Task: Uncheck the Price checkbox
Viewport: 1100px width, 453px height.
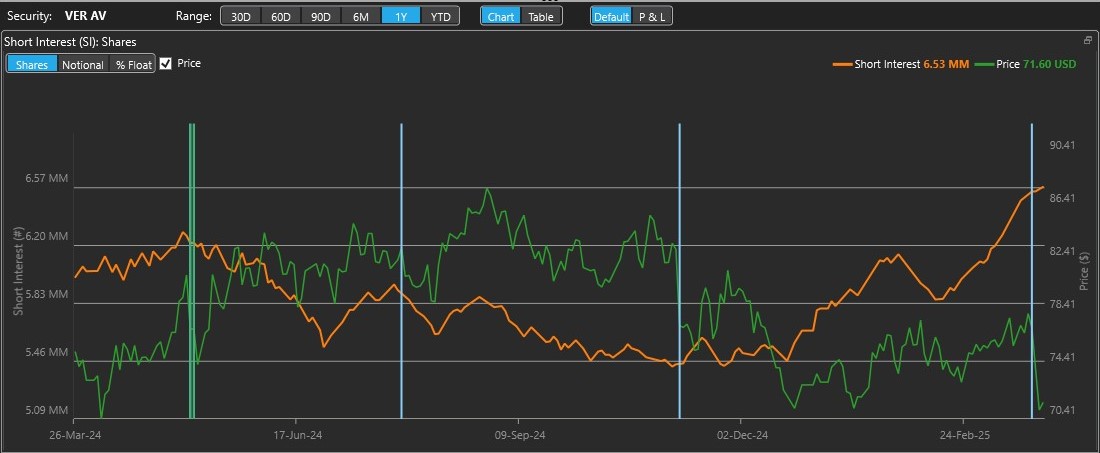Action: 166,64
